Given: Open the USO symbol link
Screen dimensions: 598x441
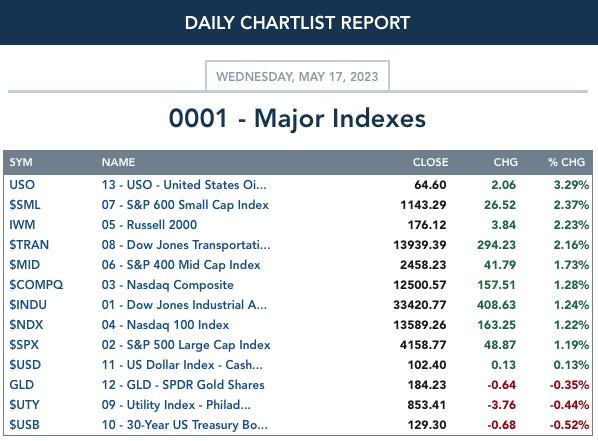Looking at the screenshot, I should 22,185.
